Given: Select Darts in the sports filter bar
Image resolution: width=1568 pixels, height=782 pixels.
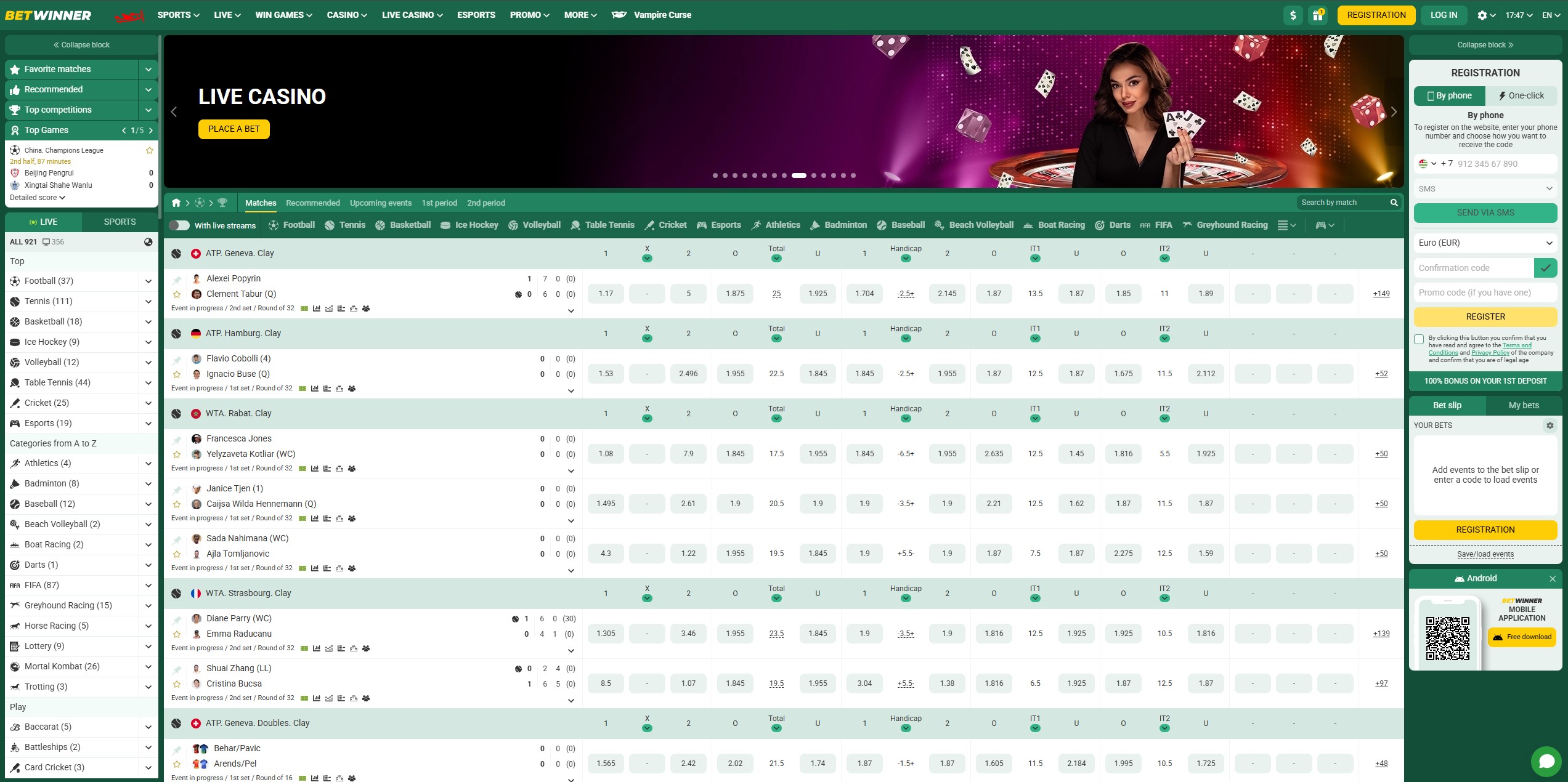Looking at the screenshot, I should [1113, 225].
